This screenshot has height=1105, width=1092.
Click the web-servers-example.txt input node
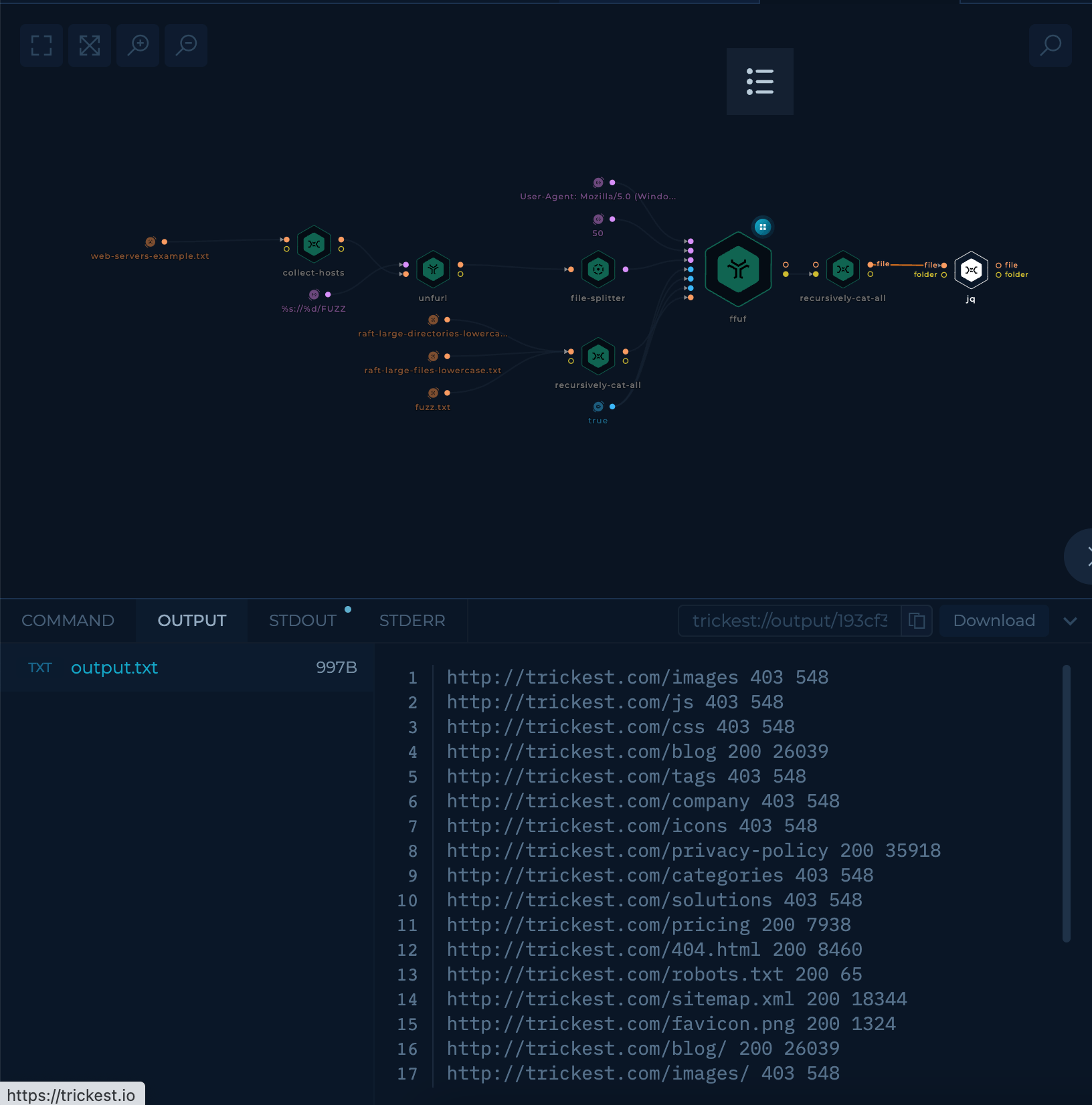pos(151,241)
